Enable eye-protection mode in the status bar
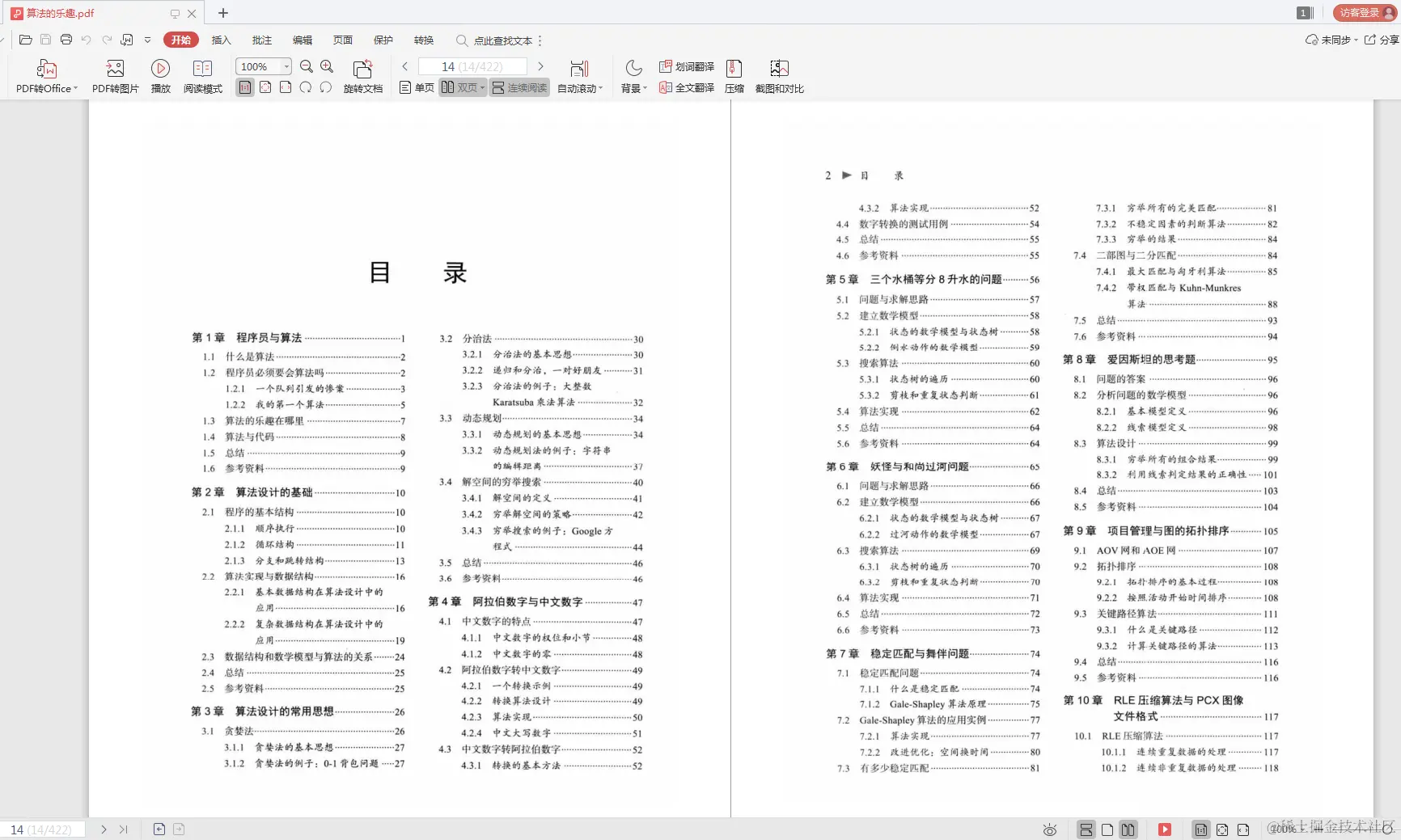The width and height of the screenshot is (1401, 840). pos(1049,829)
